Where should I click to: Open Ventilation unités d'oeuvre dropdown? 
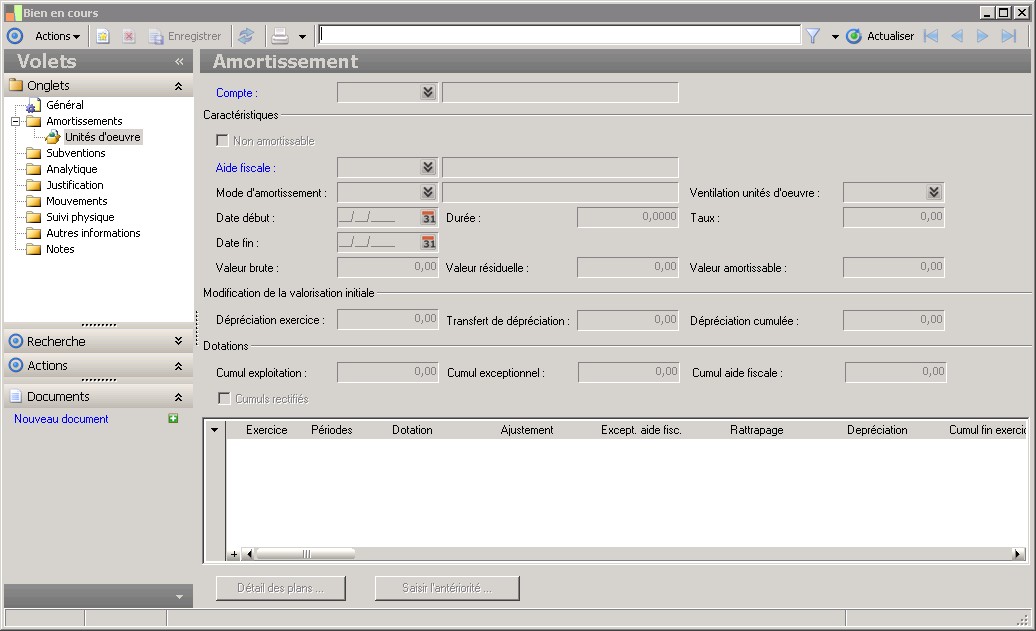934,192
